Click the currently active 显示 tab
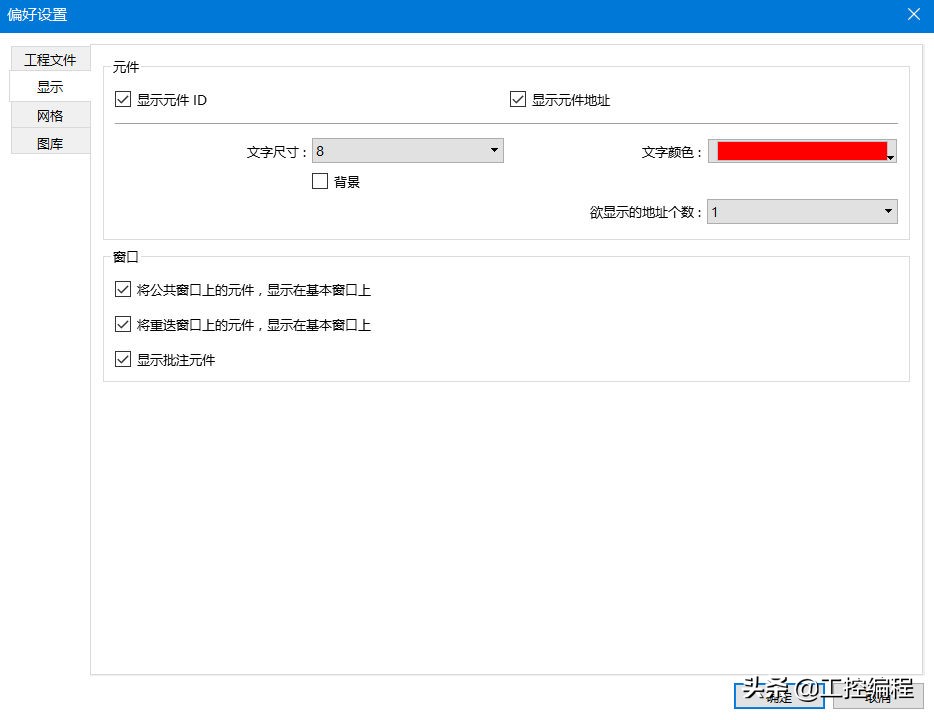Screen dimensions: 934x720 pos(50,86)
